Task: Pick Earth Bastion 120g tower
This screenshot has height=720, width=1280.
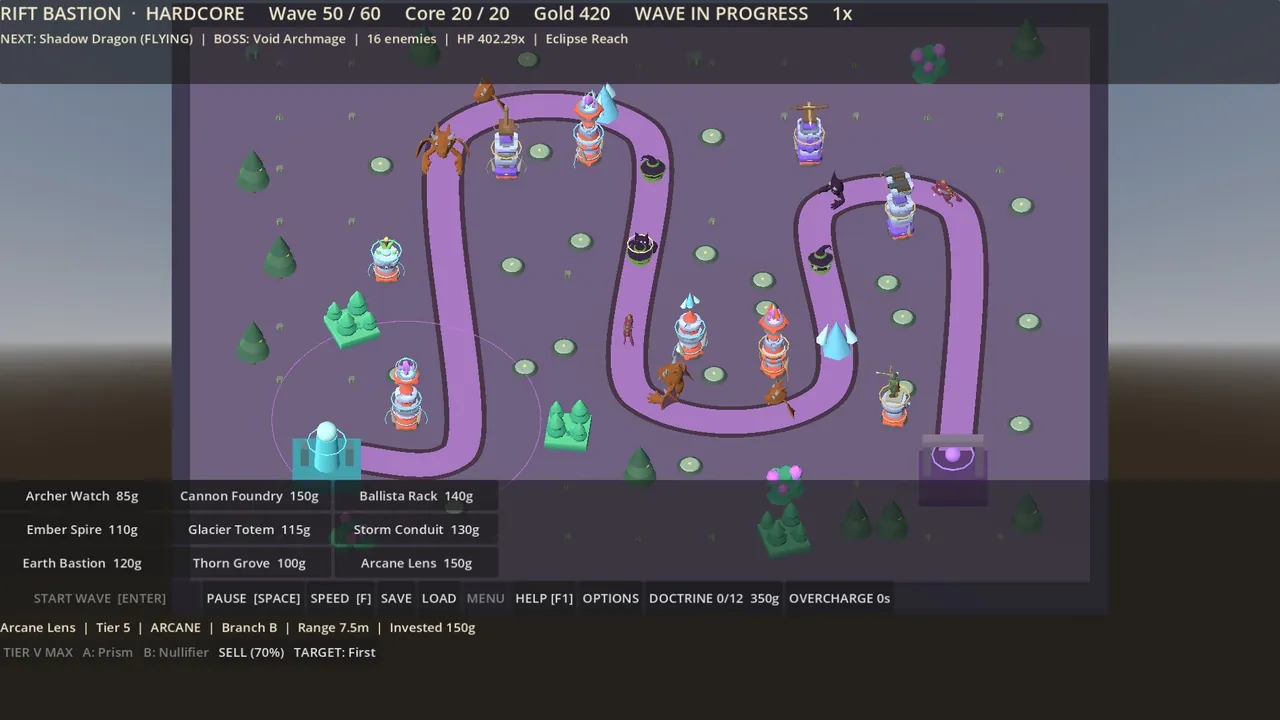Action: pos(82,563)
